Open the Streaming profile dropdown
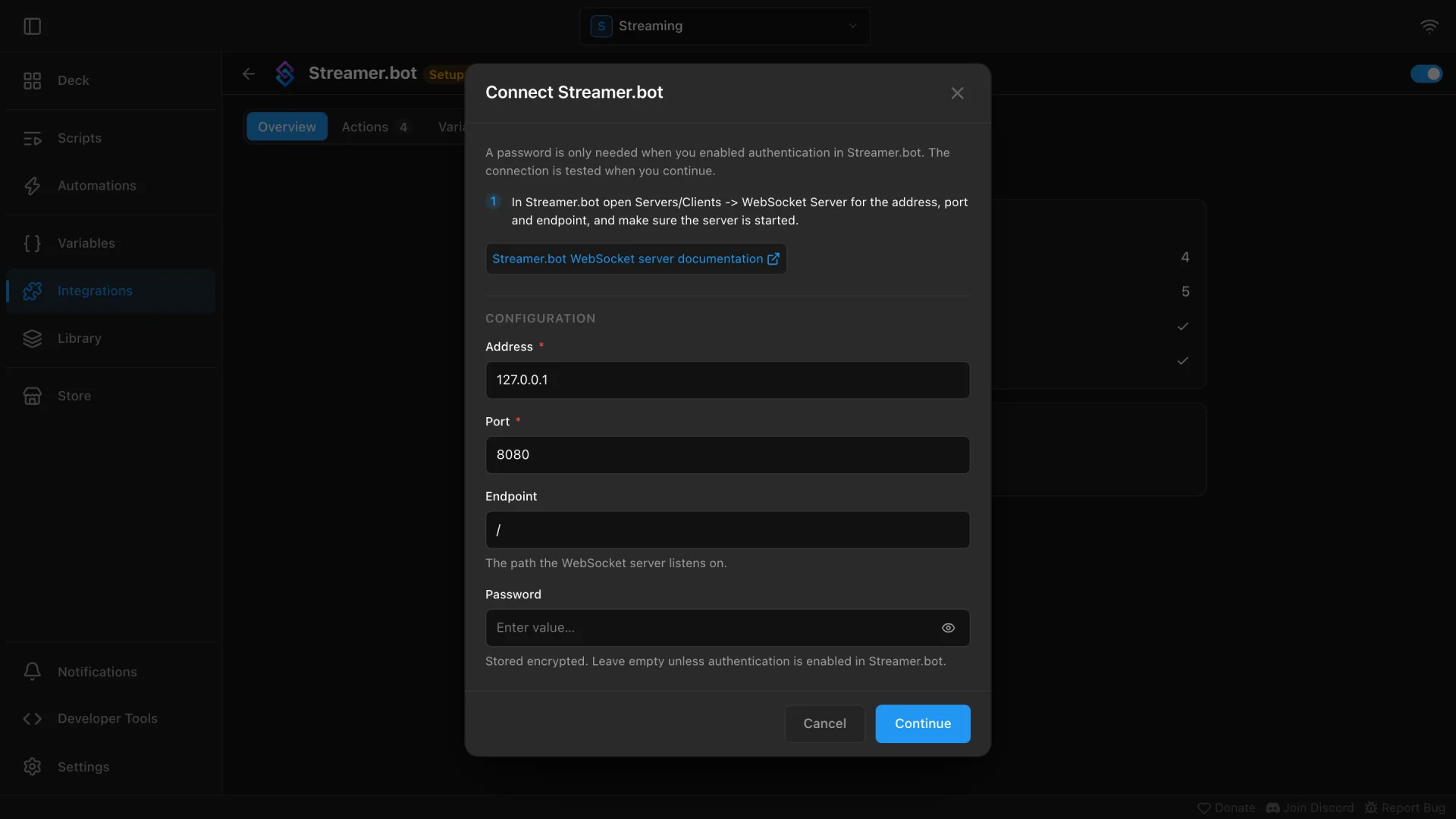The width and height of the screenshot is (1456, 819). pyautogui.click(x=725, y=26)
